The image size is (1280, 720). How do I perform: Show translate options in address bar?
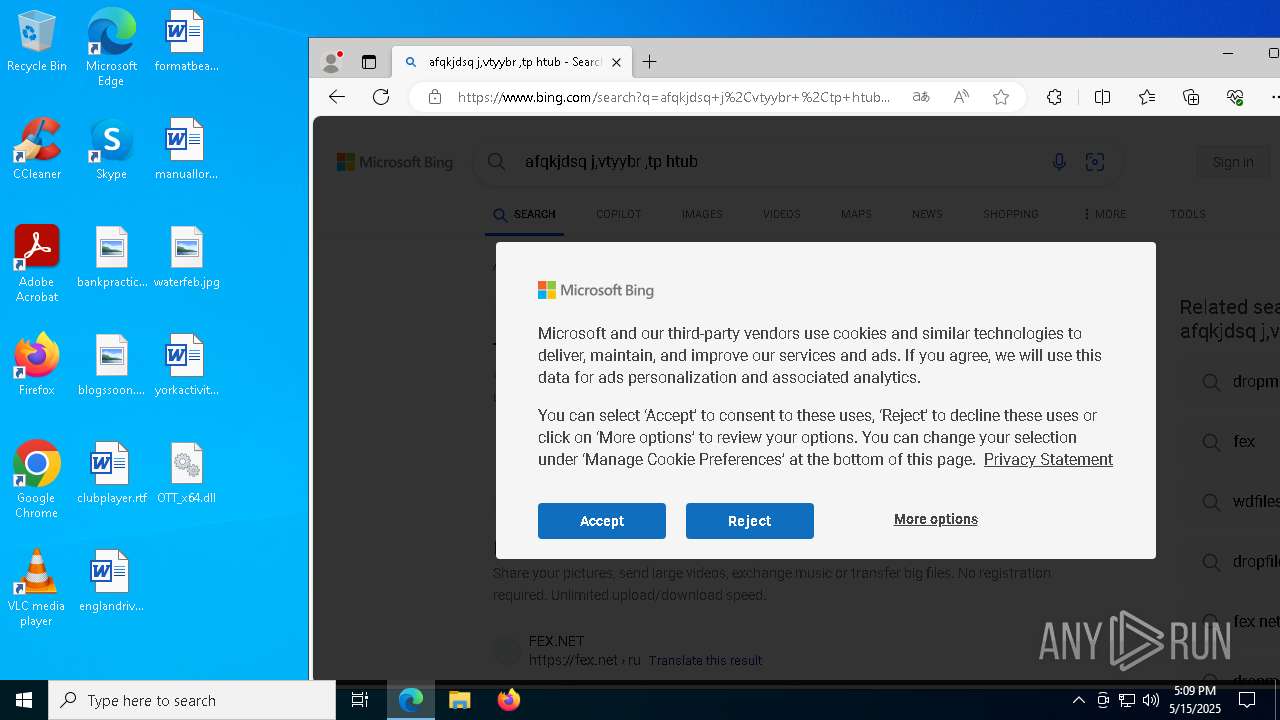pyautogui.click(x=921, y=97)
